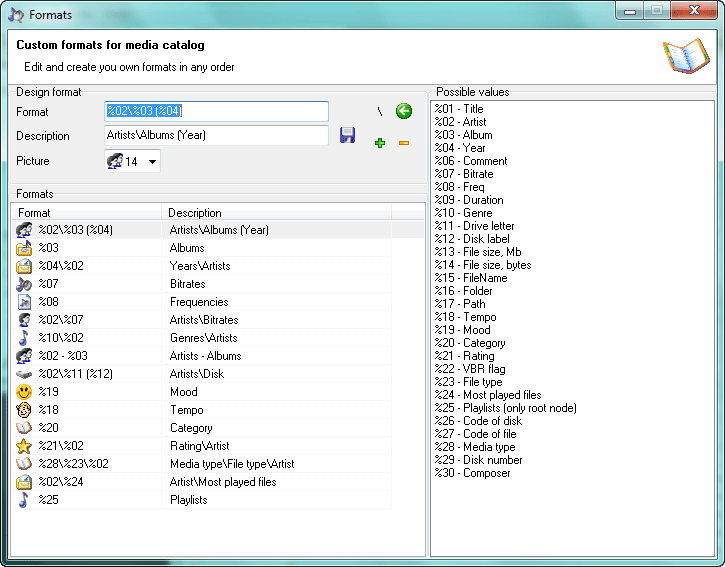Select %29 - Disk number value
This screenshot has width=725, height=567.
tap(478, 460)
